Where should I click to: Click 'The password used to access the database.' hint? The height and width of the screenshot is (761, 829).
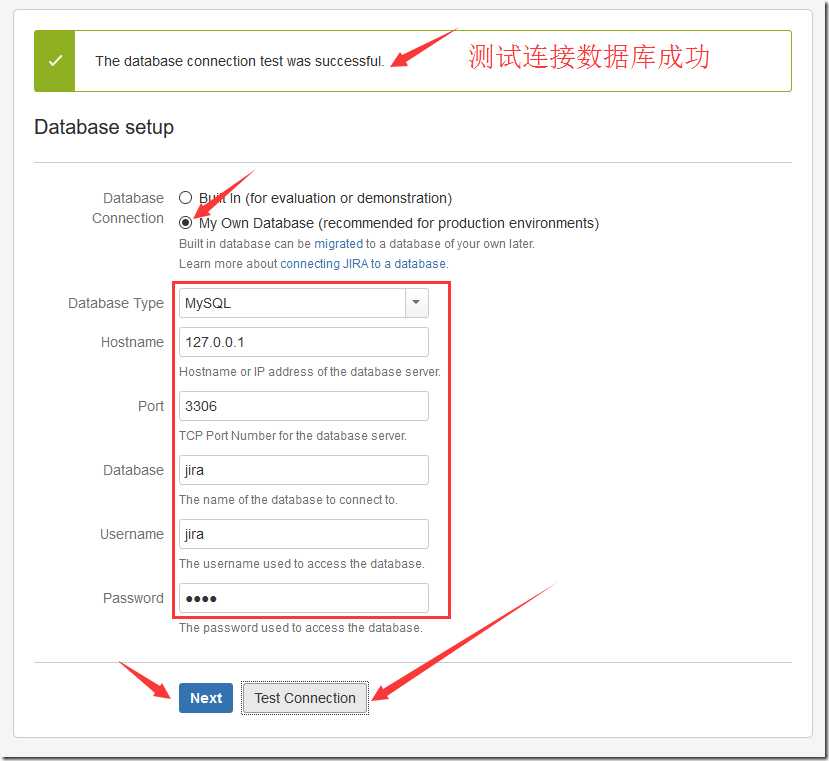coord(300,628)
